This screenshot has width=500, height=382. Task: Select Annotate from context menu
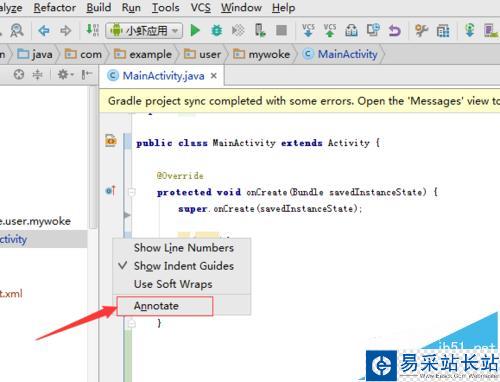point(182,306)
